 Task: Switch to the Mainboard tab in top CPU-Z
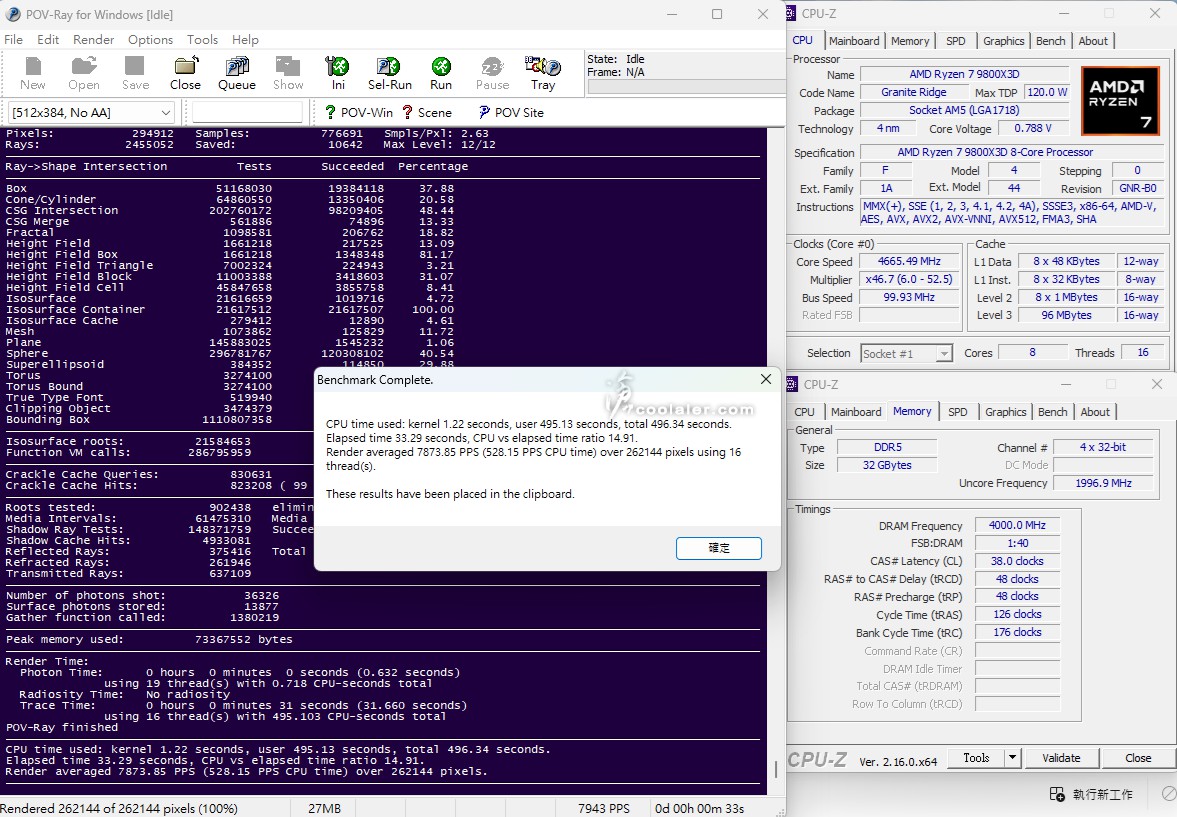[854, 41]
